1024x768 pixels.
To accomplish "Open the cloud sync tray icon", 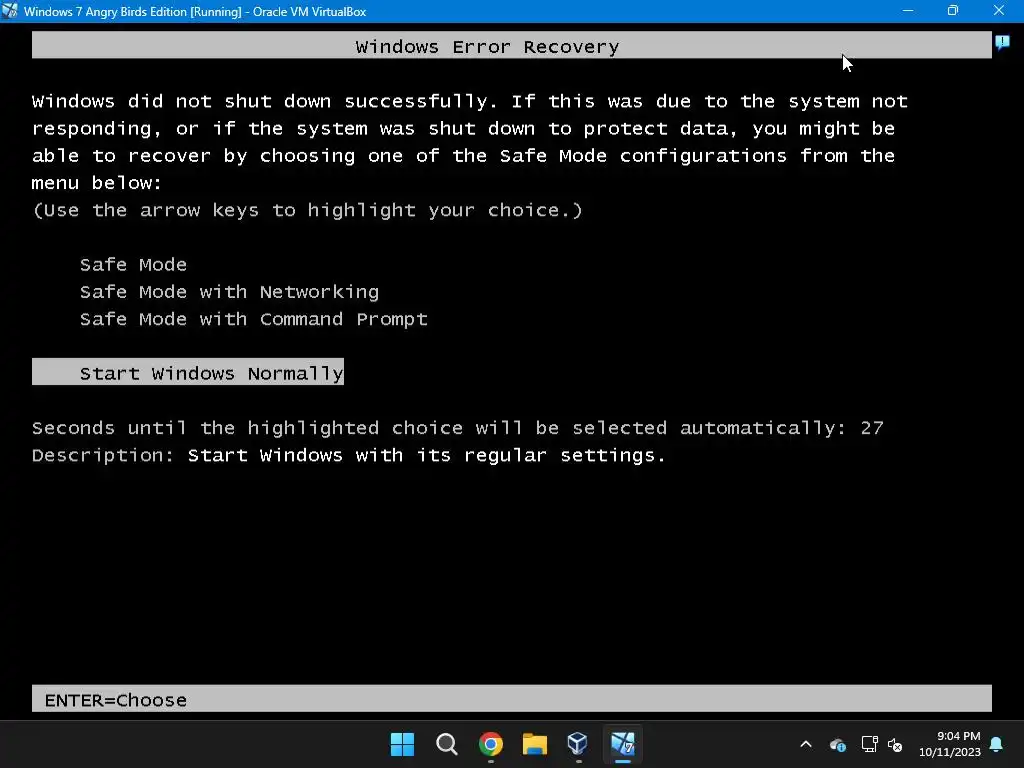I will tap(838, 744).
